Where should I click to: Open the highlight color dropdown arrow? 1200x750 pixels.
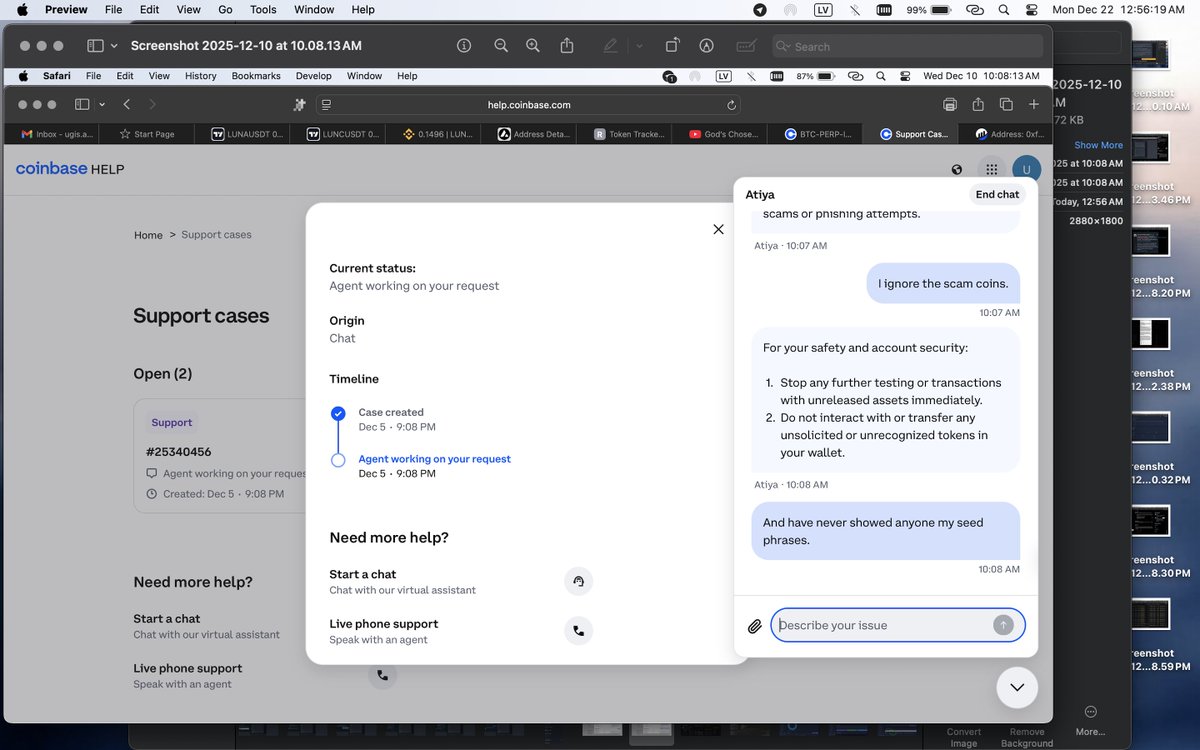click(639, 46)
